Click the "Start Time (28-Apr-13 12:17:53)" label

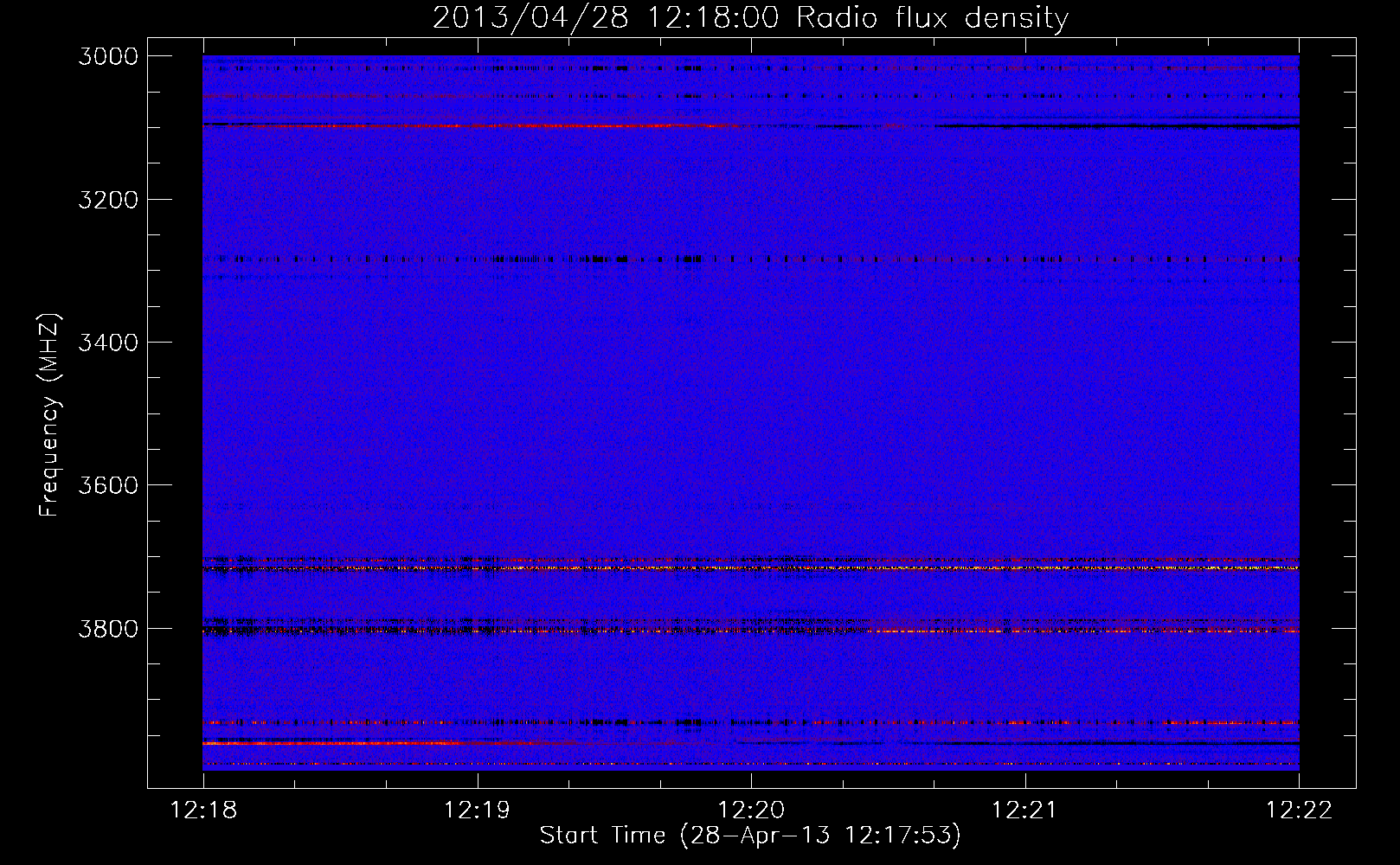[750, 836]
